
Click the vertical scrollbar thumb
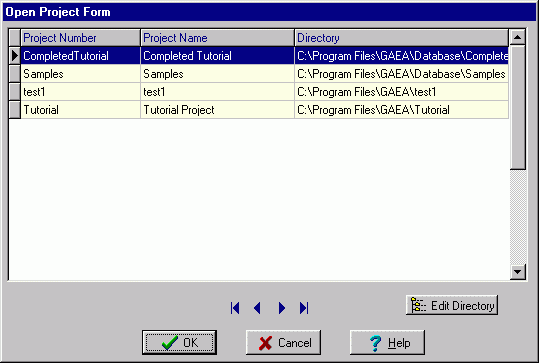pyautogui.click(x=518, y=107)
